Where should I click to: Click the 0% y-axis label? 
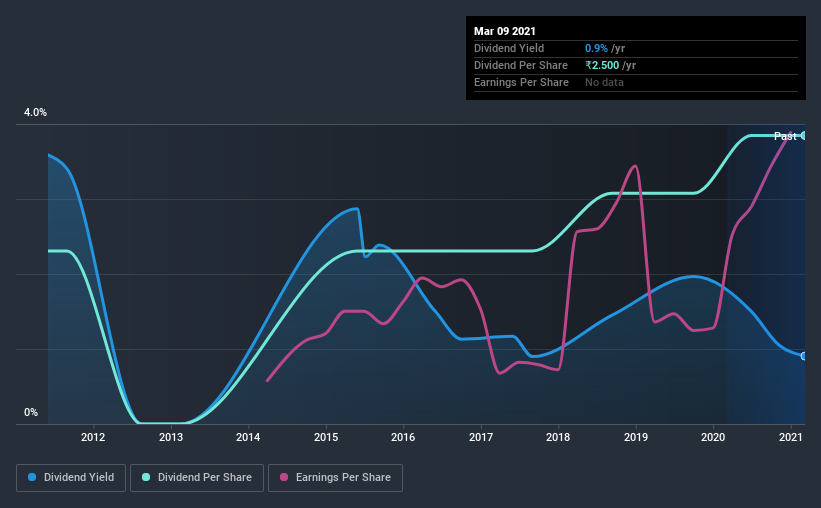pos(31,413)
